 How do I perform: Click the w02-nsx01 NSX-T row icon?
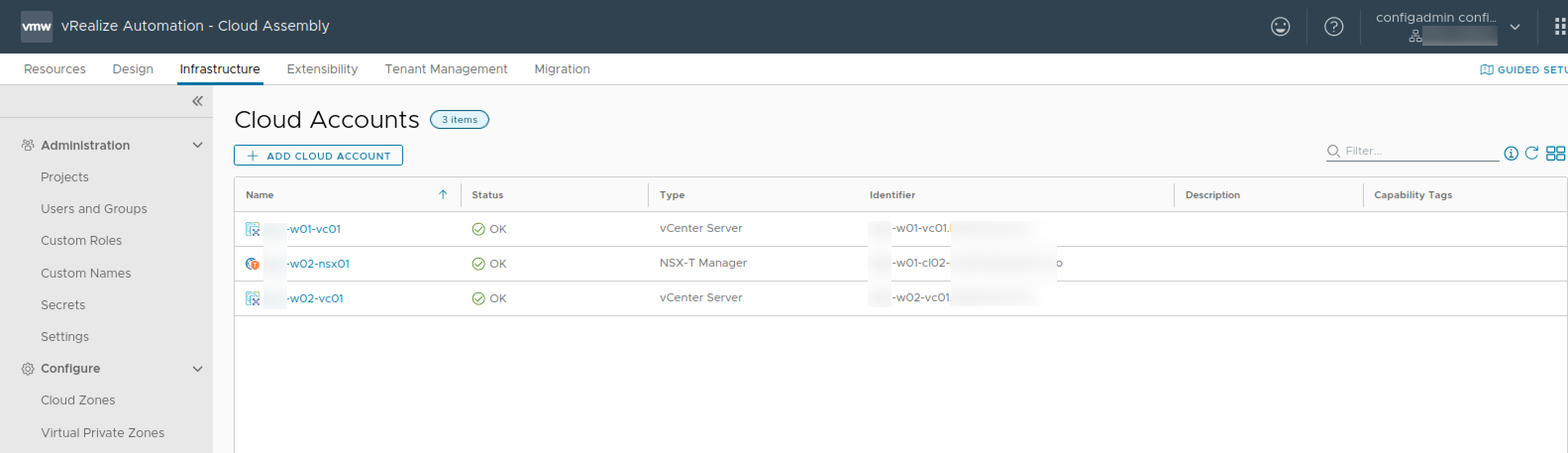pos(253,264)
